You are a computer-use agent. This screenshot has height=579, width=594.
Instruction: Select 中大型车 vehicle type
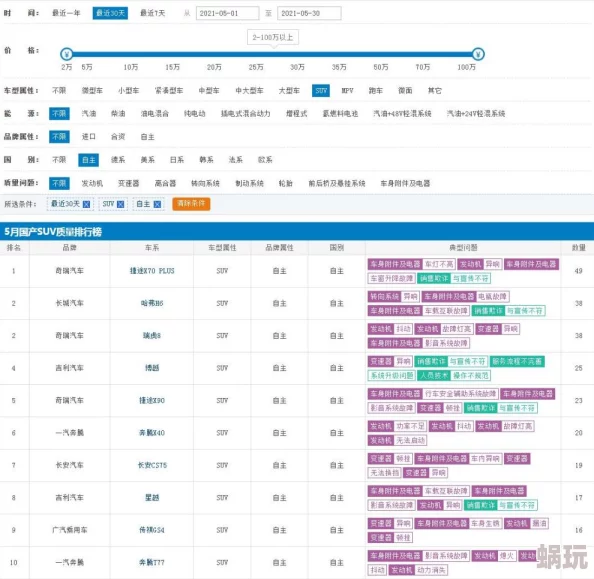249,91
